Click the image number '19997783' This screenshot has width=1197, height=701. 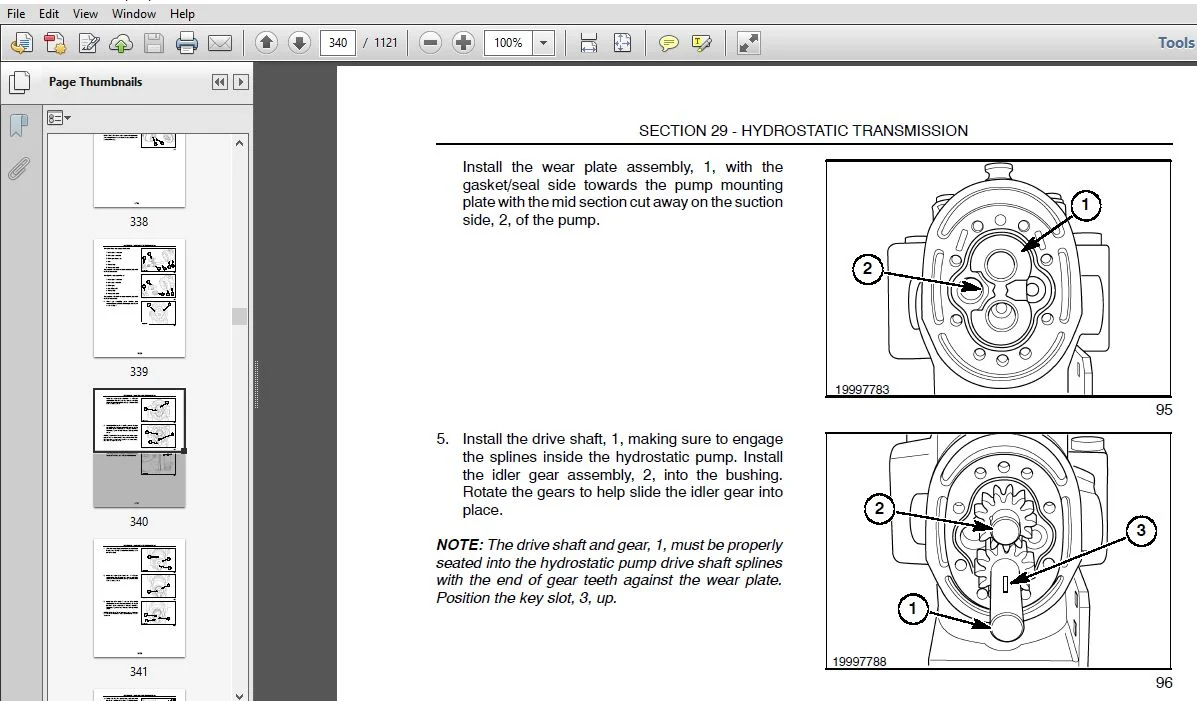click(x=862, y=389)
